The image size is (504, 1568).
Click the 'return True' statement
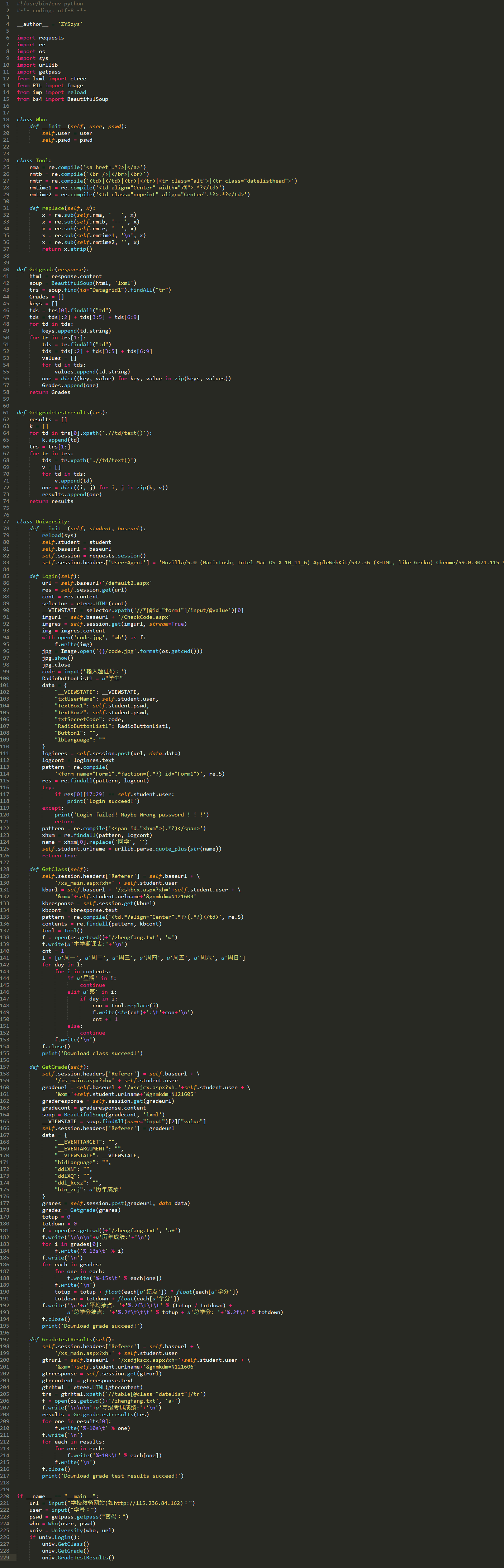pos(59,855)
